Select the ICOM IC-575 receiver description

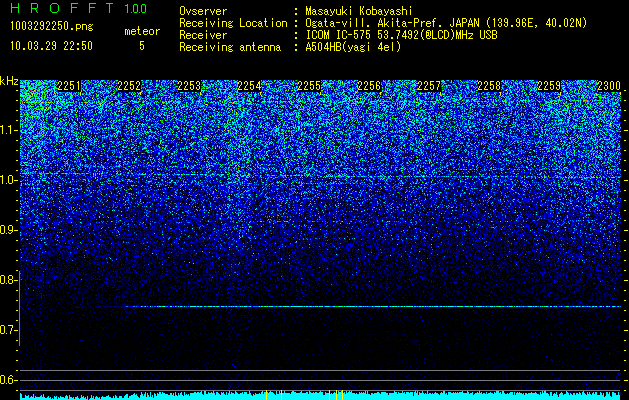pyautogui.click(x=401, y=35)
